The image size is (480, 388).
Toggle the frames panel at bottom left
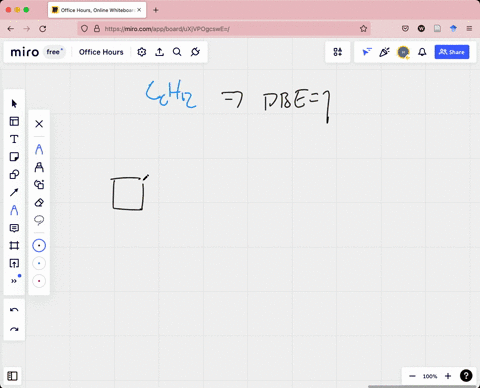pyautogui.click(x=13, y=376)
